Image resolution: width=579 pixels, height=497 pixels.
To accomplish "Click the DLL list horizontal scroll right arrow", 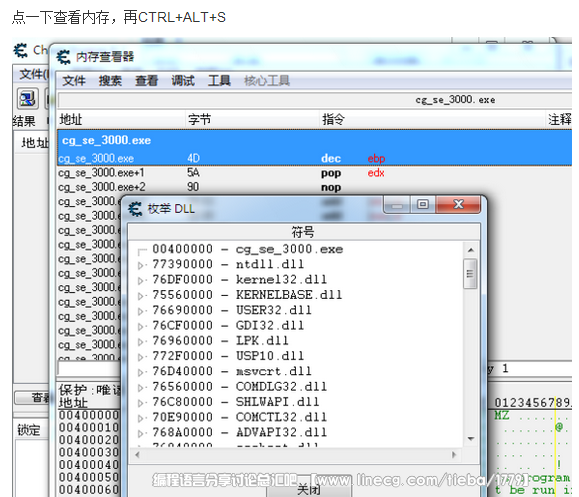I will (x=455, y=455).
